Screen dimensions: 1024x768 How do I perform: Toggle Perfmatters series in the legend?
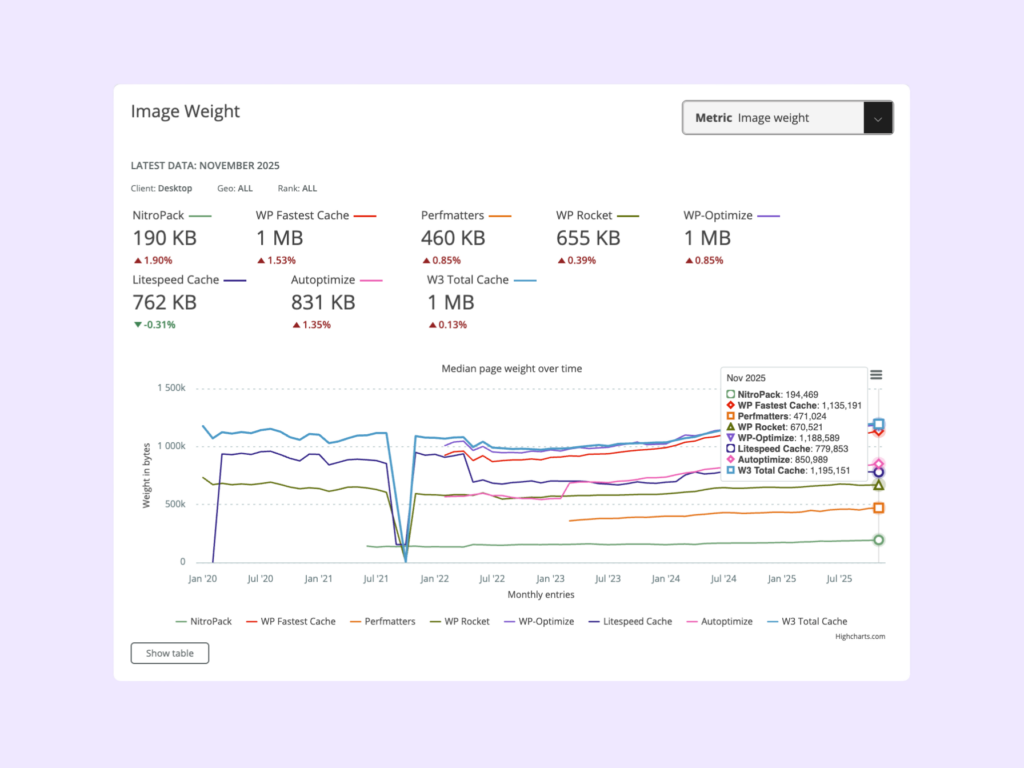pyautogui.click(x=383, y=622)
